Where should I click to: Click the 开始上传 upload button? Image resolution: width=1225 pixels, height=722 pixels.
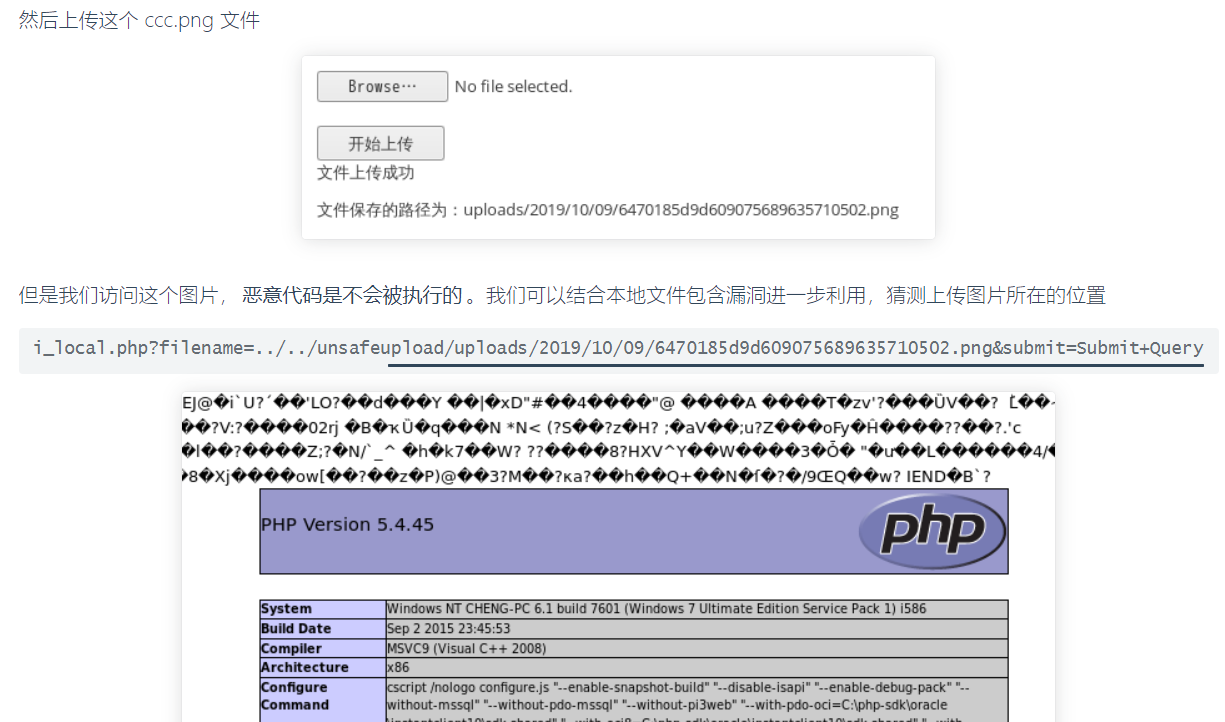pos(380,143)
